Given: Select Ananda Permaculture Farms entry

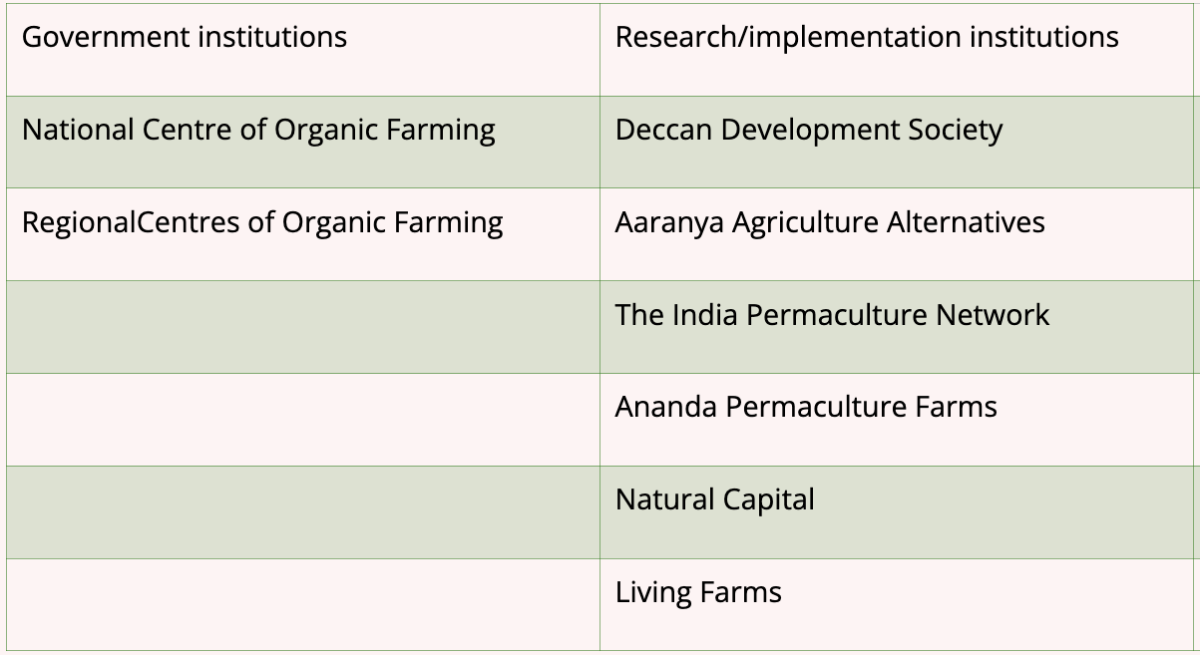Looking at the screenshot, I should click(806, 408).
